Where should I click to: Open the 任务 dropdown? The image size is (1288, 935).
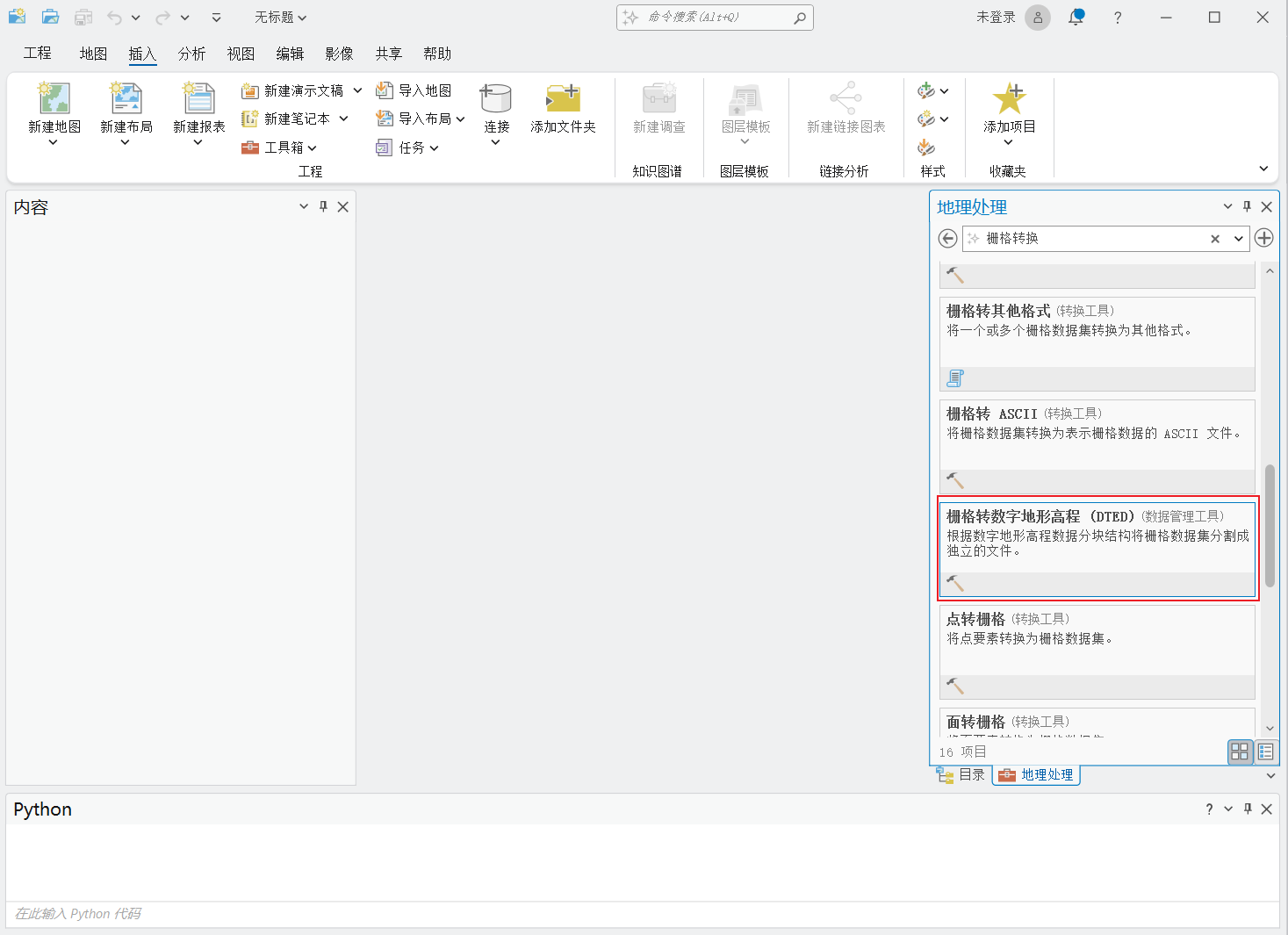407,147
